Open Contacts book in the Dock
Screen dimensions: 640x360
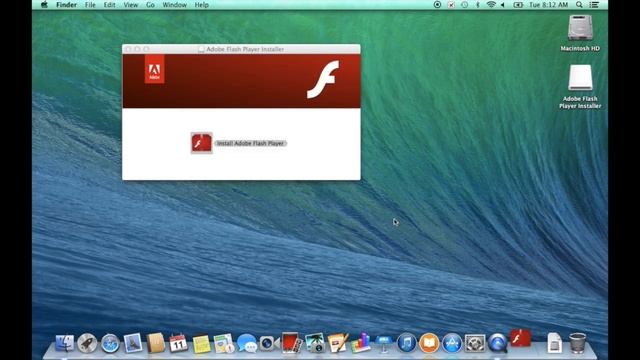156,343
